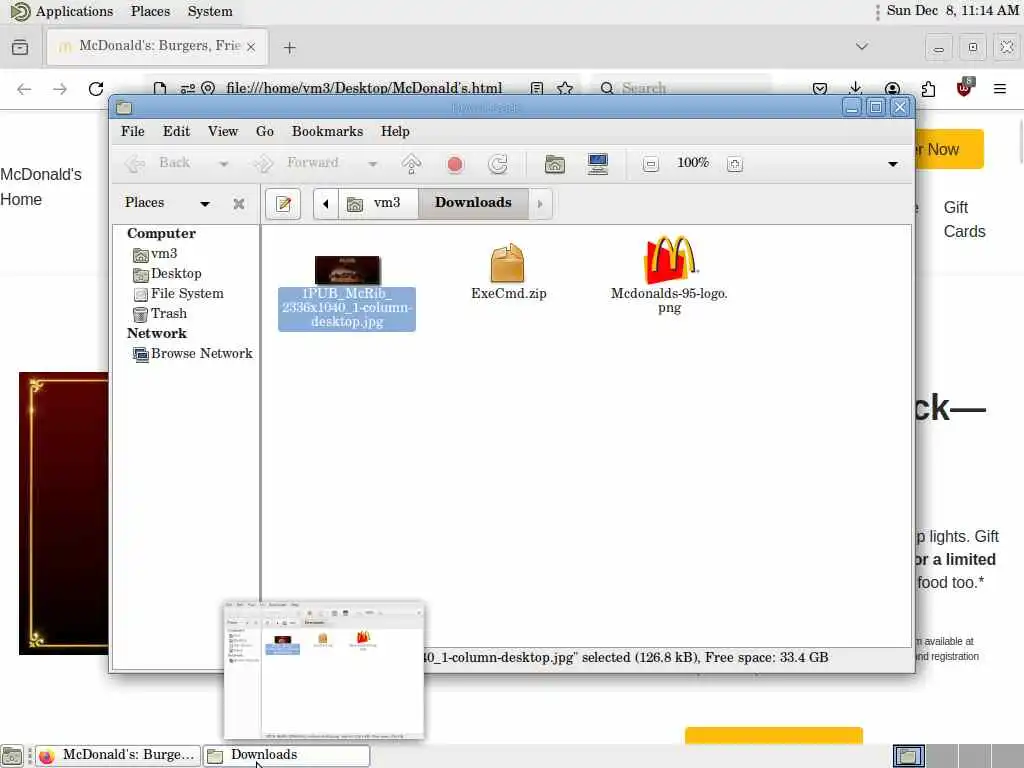Screen dimensions: 1024x768
Task: Open a new browser tab
Action: click(x=290, y=48)
